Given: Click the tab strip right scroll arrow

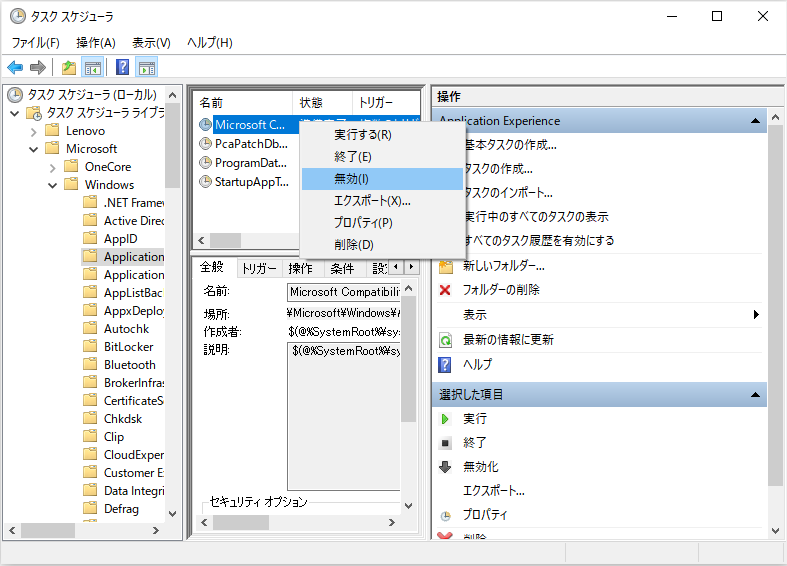Looking at the screenshot, I should click(412, 267).
